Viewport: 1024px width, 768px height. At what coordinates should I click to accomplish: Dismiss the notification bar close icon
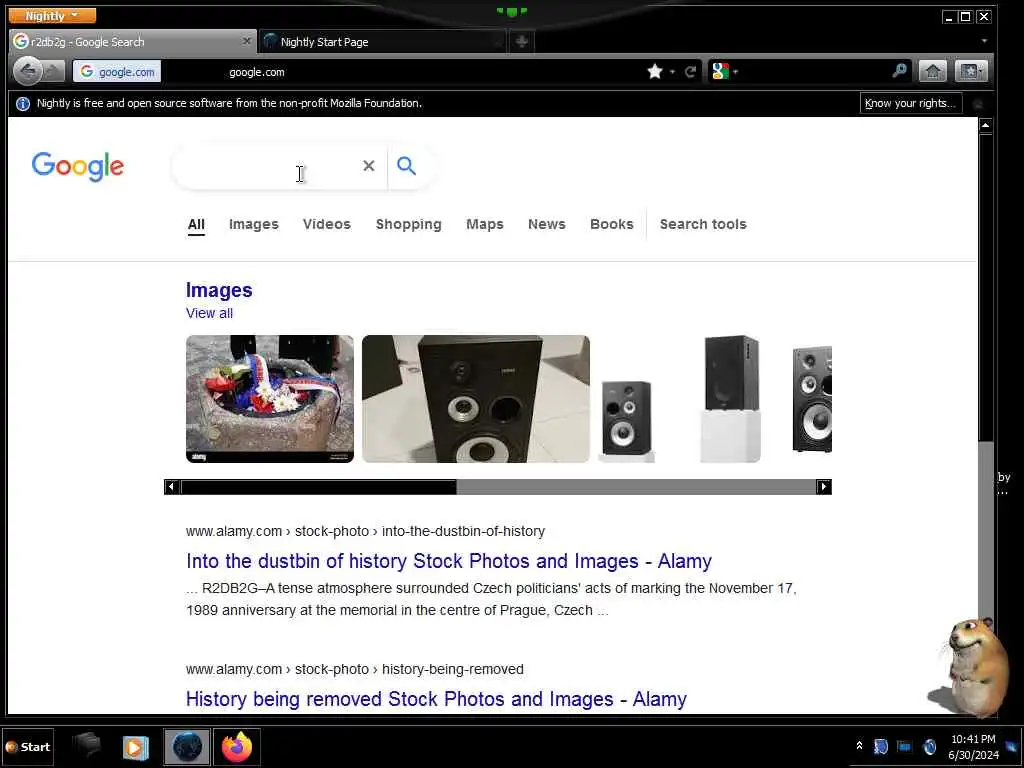click(x=978, y=104)
